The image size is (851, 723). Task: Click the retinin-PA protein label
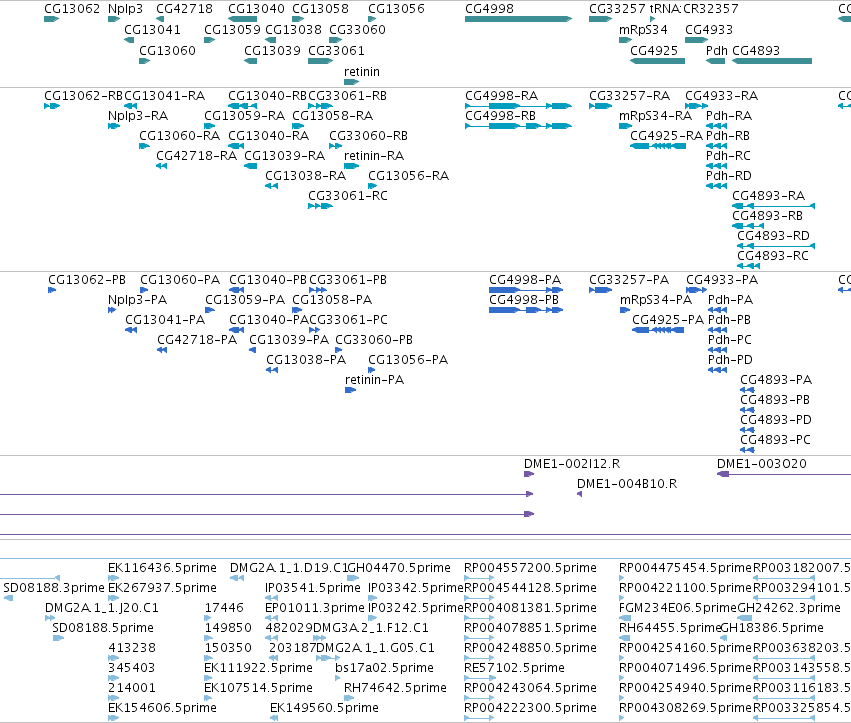point(374,379)
